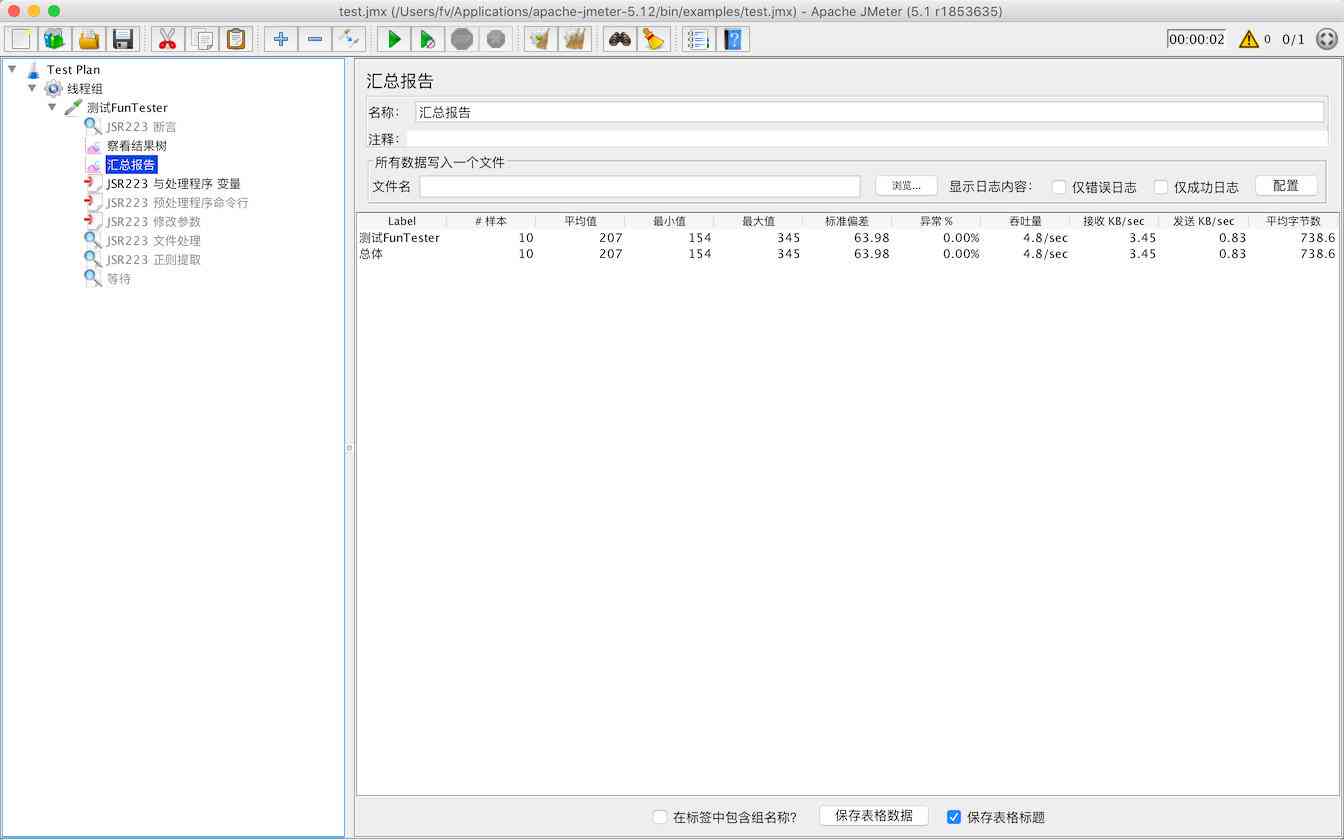Click the 配置 configure button

1286,186
